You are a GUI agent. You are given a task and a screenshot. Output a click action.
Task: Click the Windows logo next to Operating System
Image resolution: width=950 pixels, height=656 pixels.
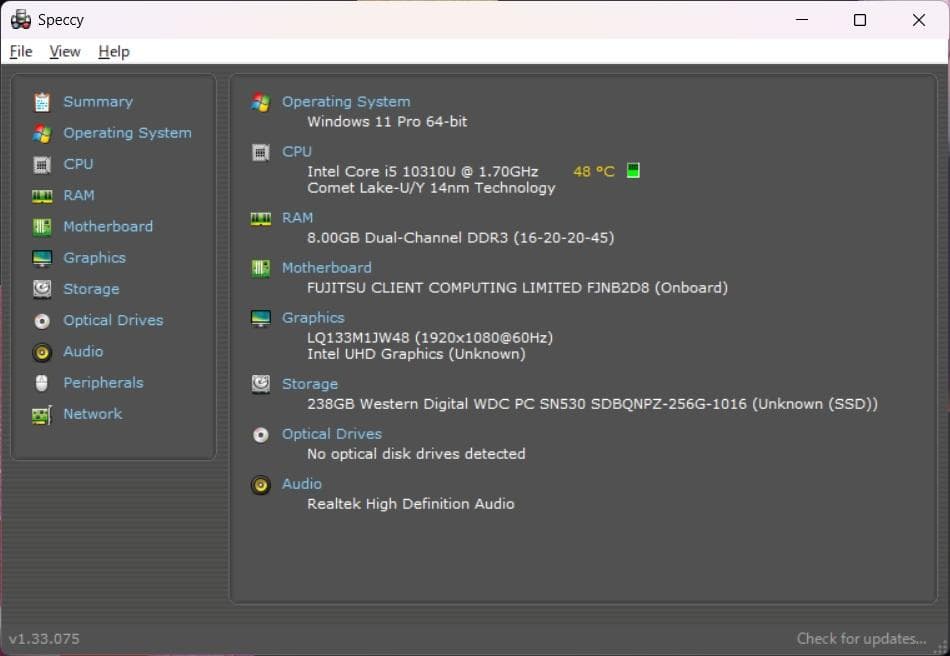259,101
